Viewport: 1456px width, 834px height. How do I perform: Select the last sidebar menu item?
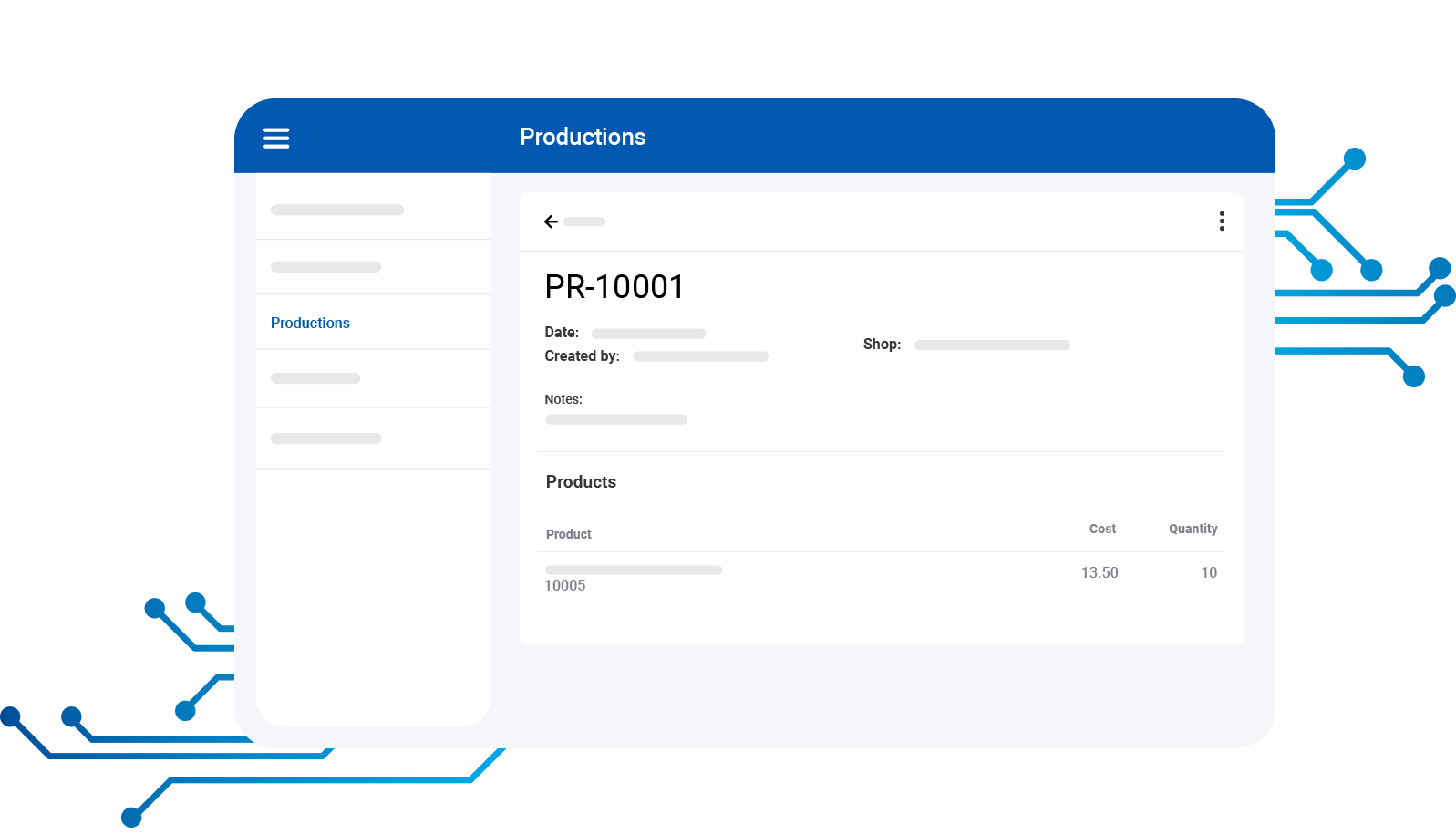(325, 438)
